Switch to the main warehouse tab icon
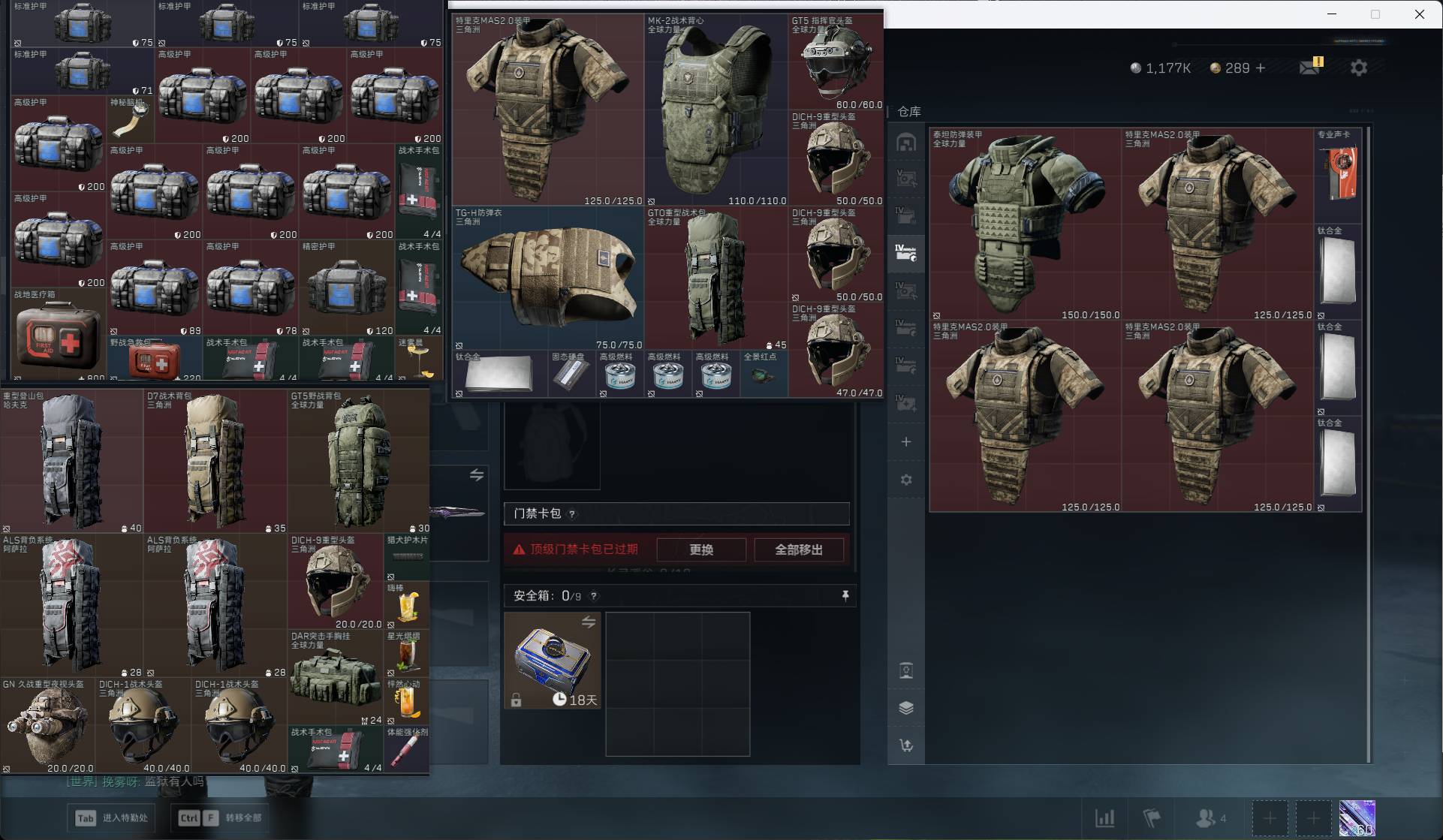The height and width of the screenshot is (840, 1443). 906,143
